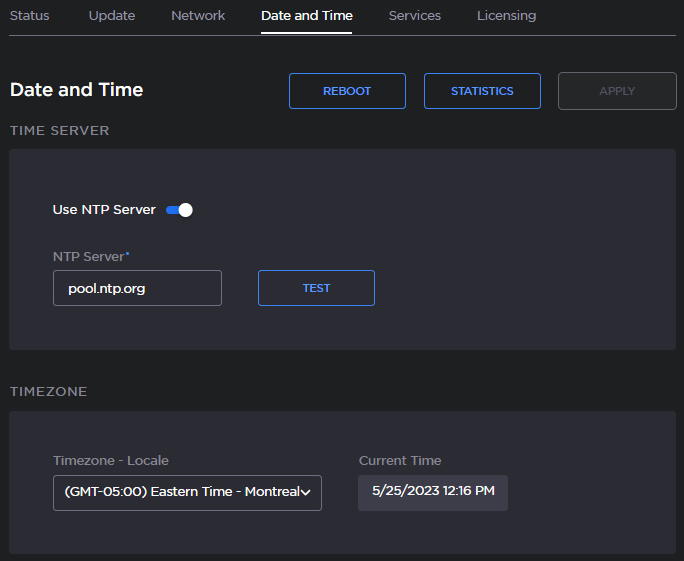Test the NTP server connection
Viewport: 684px width, 561px height.
point(316,288)
